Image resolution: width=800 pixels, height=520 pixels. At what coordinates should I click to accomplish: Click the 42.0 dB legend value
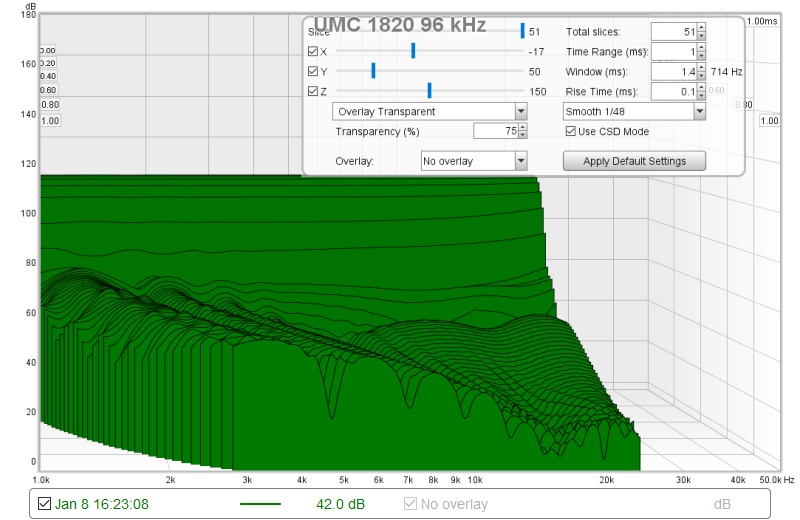(340, 504)
